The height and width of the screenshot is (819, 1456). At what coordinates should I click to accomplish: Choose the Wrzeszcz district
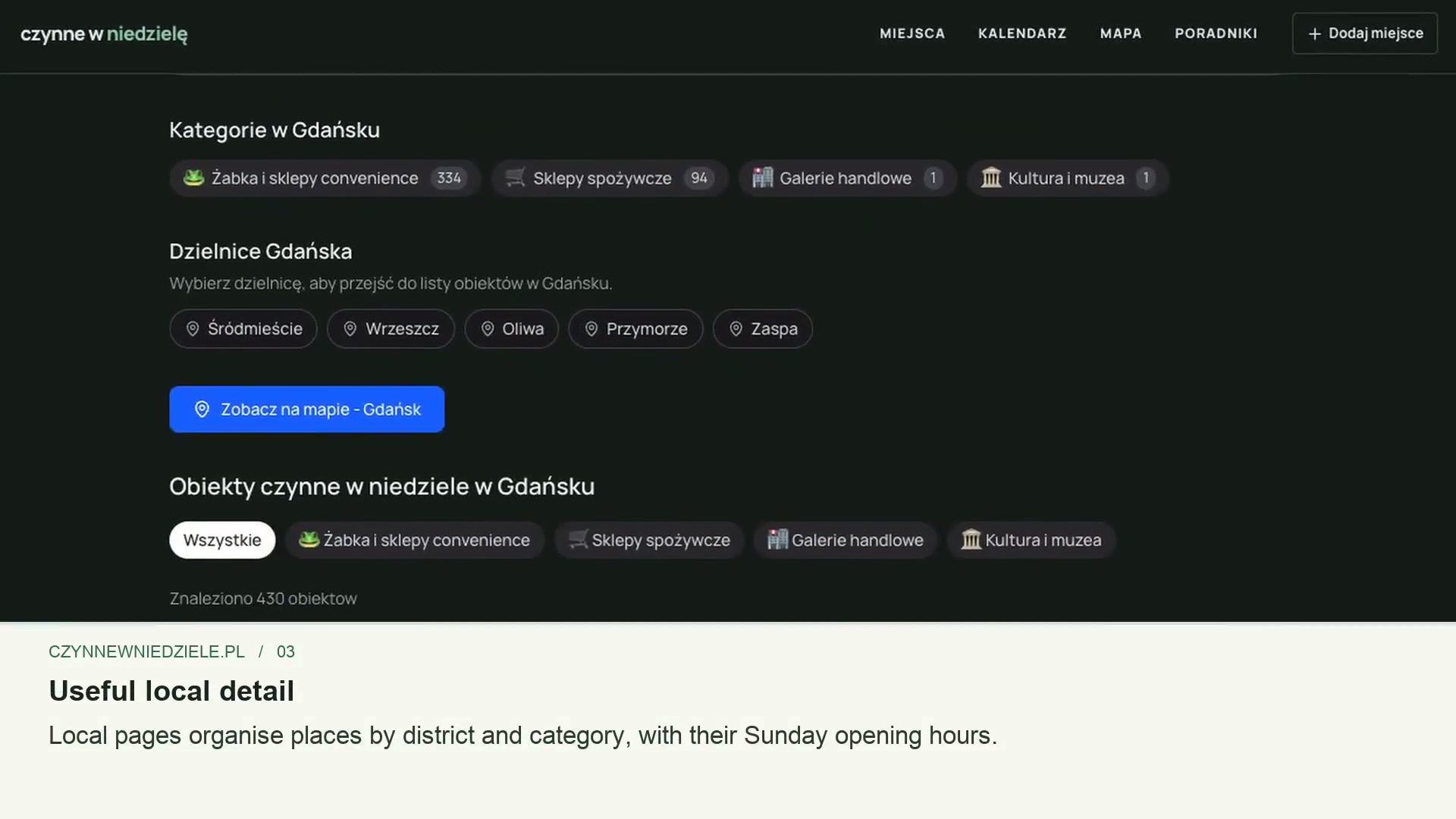[x=391, y=329]
